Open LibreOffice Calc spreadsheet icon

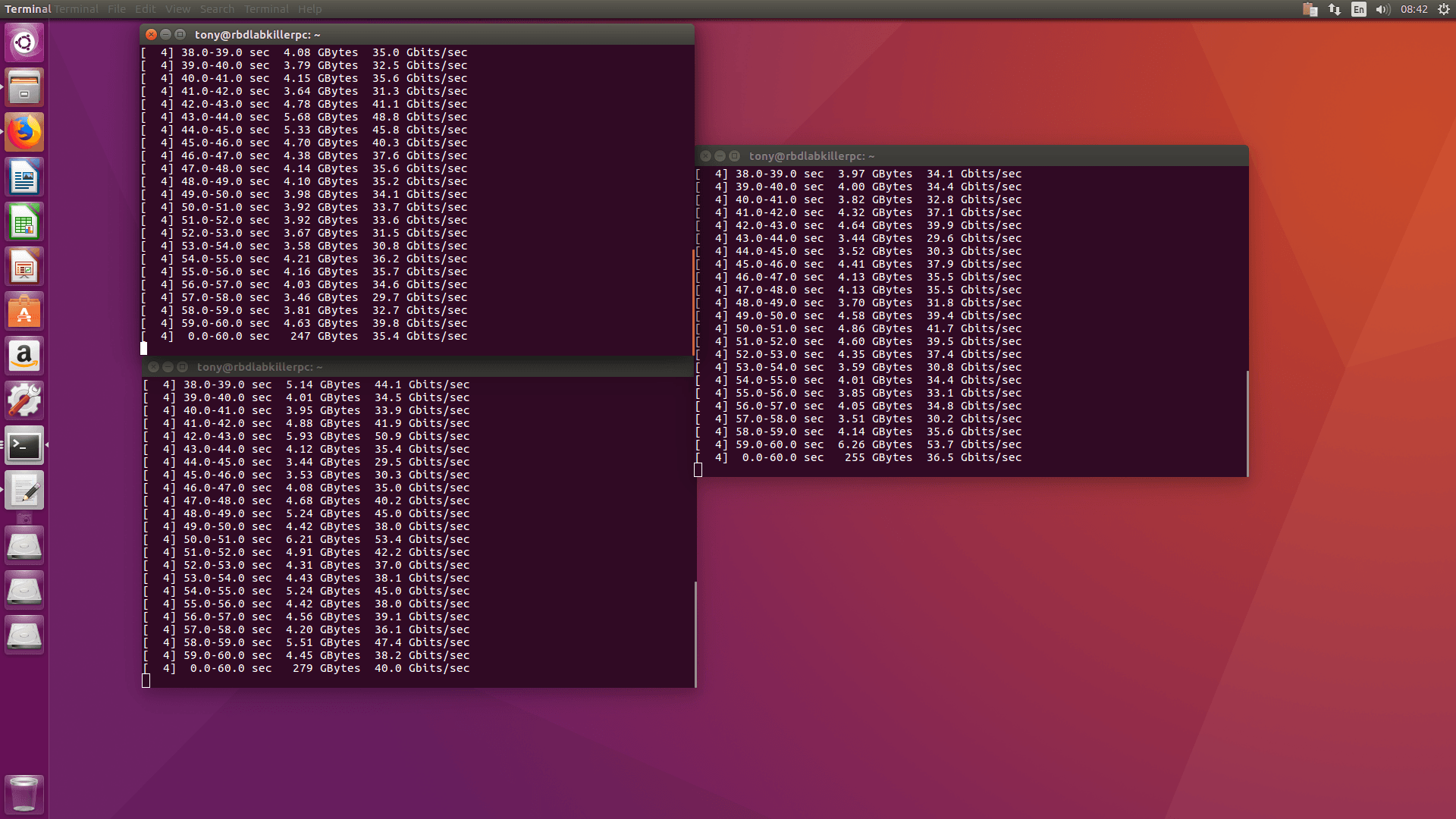click(24, 222)
